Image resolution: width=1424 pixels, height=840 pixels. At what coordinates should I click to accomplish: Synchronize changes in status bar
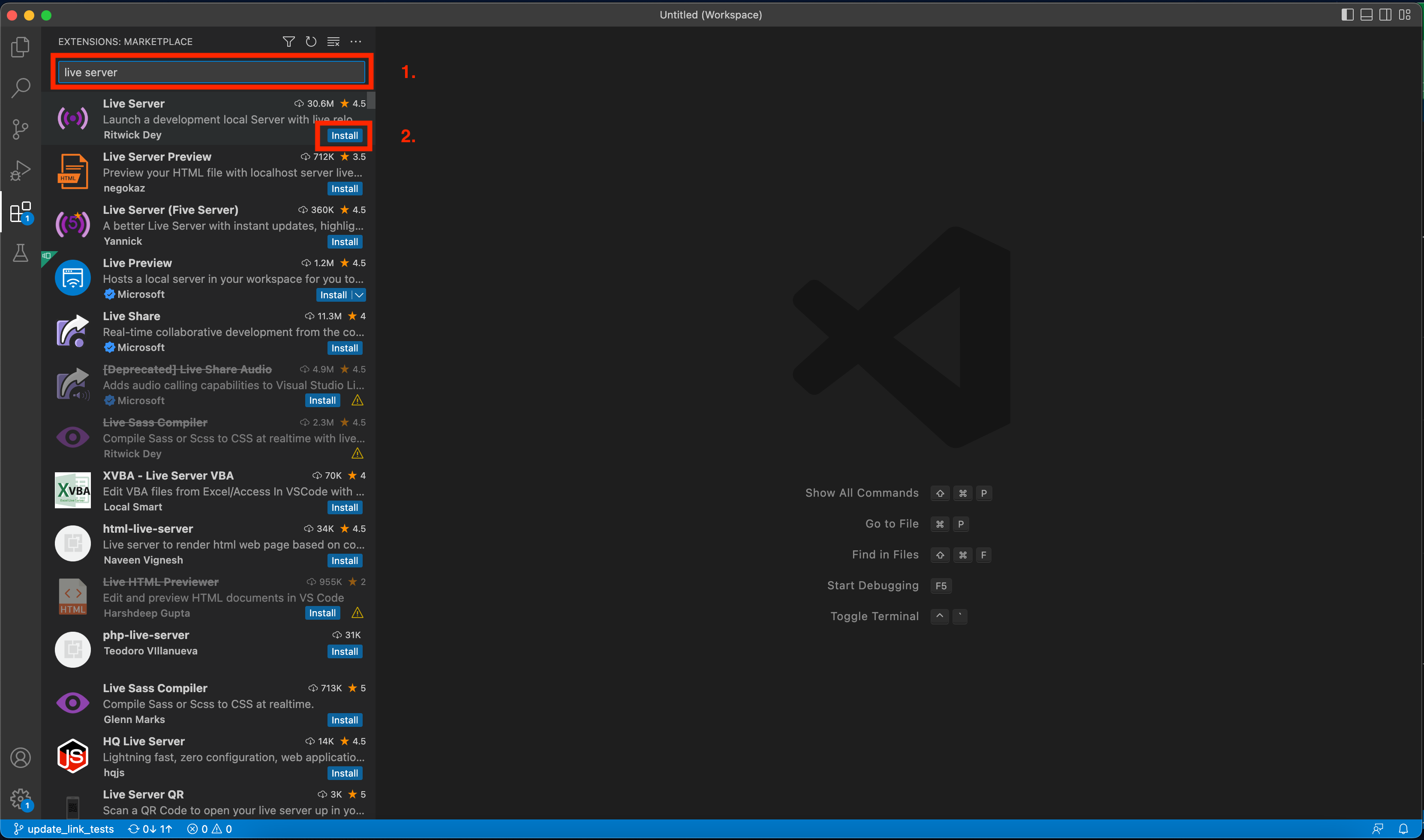coord(150,829)
